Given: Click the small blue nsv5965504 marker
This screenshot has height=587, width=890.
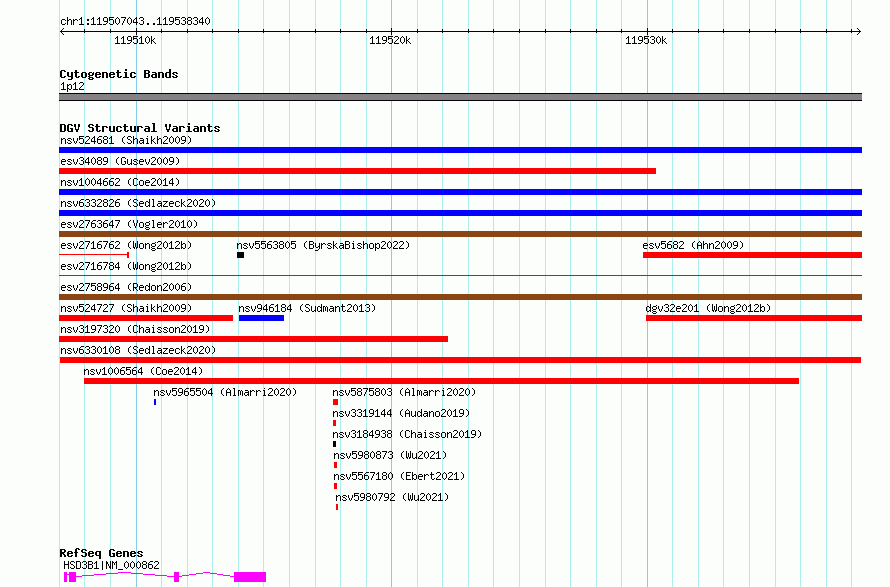Looking at the screenshot, I should 155,402.
